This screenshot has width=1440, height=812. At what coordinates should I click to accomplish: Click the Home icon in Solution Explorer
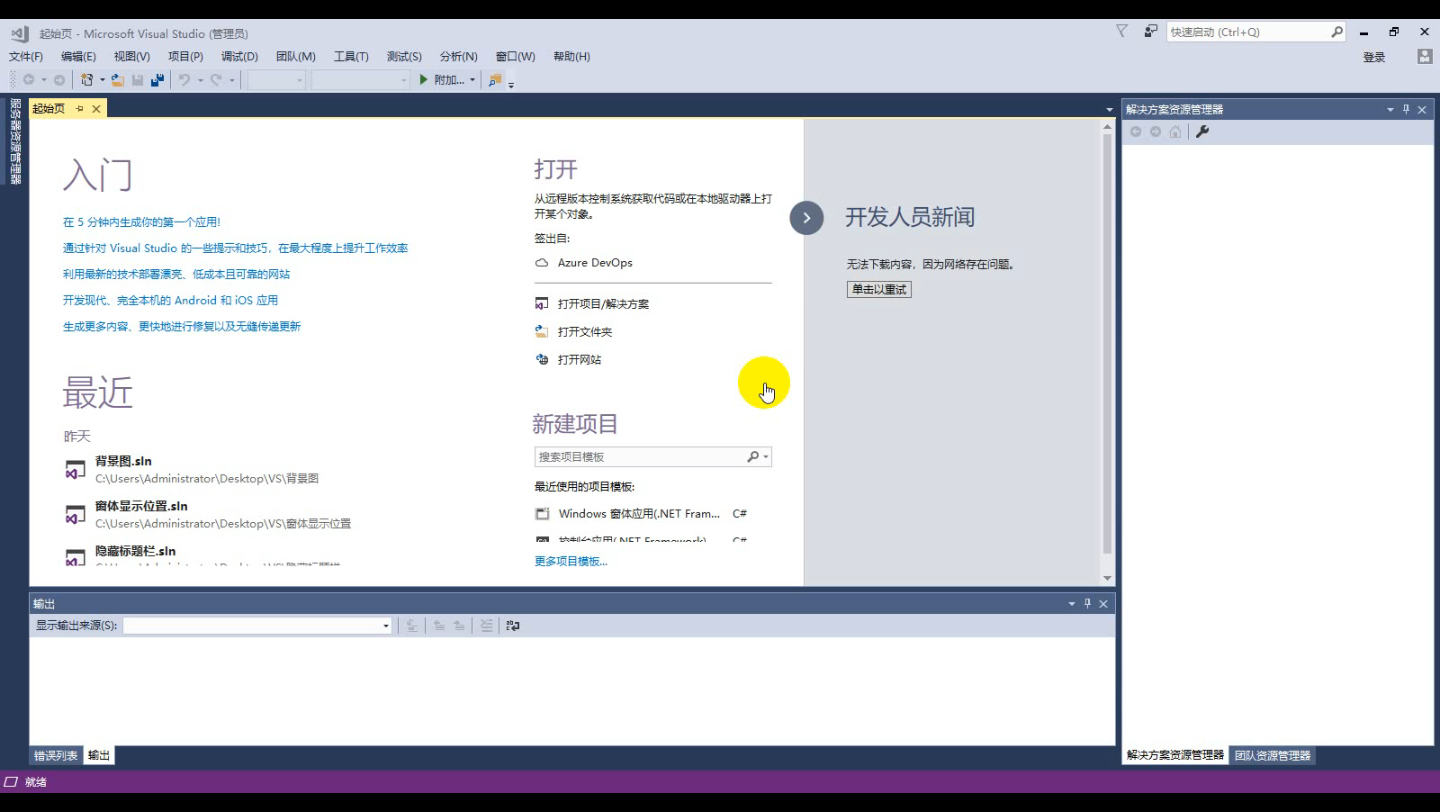pyautogui.click(x=1175, y=131)
